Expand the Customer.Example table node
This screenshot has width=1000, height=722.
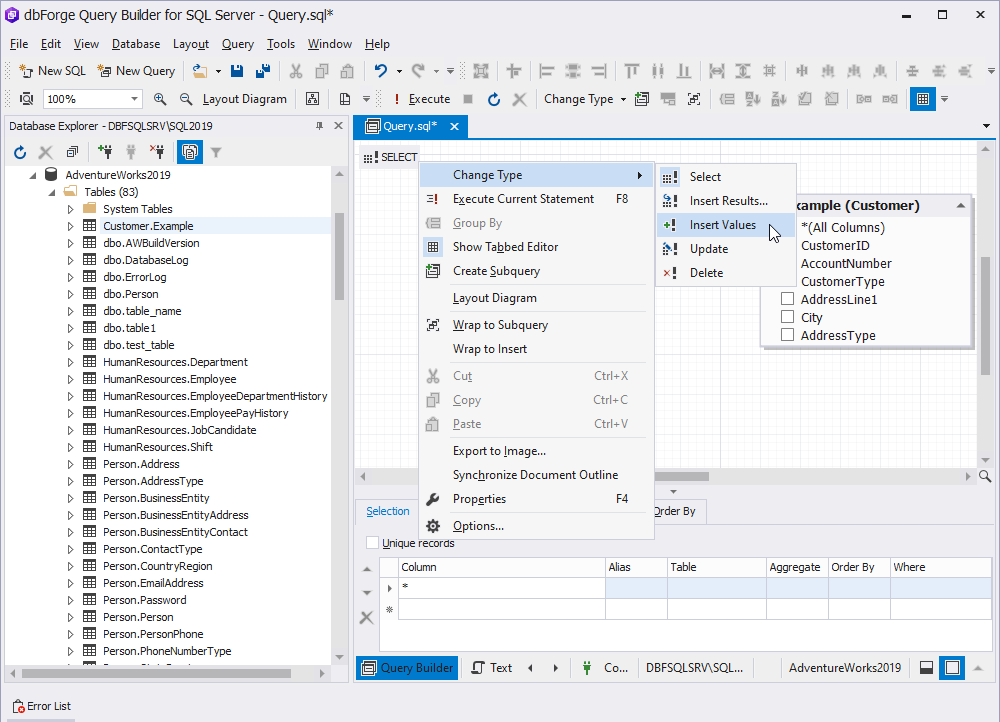point(70,226)
